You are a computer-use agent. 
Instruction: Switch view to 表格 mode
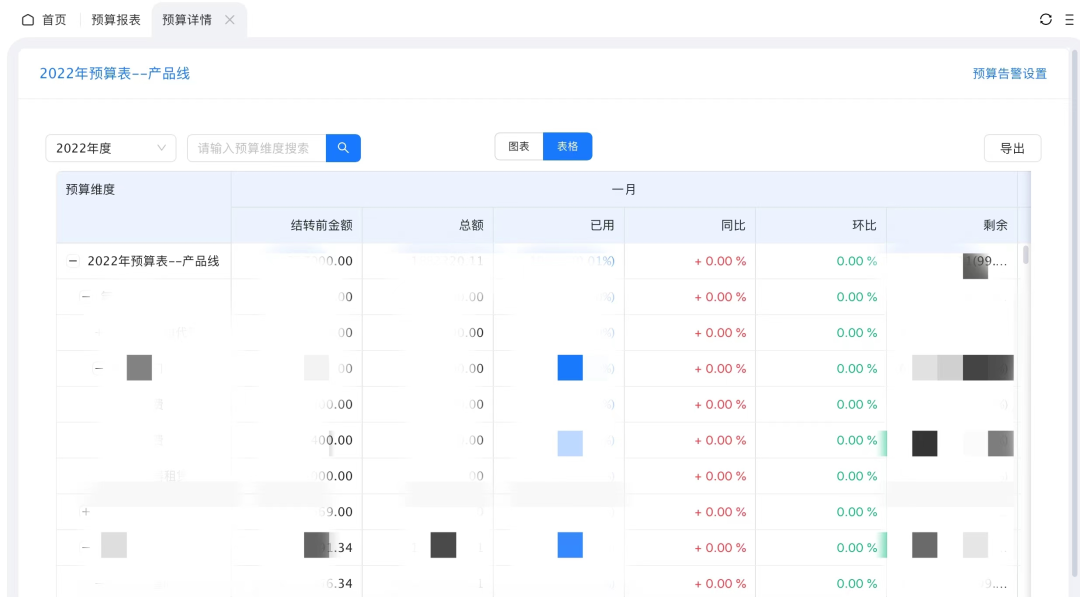[x=567, y=146]
